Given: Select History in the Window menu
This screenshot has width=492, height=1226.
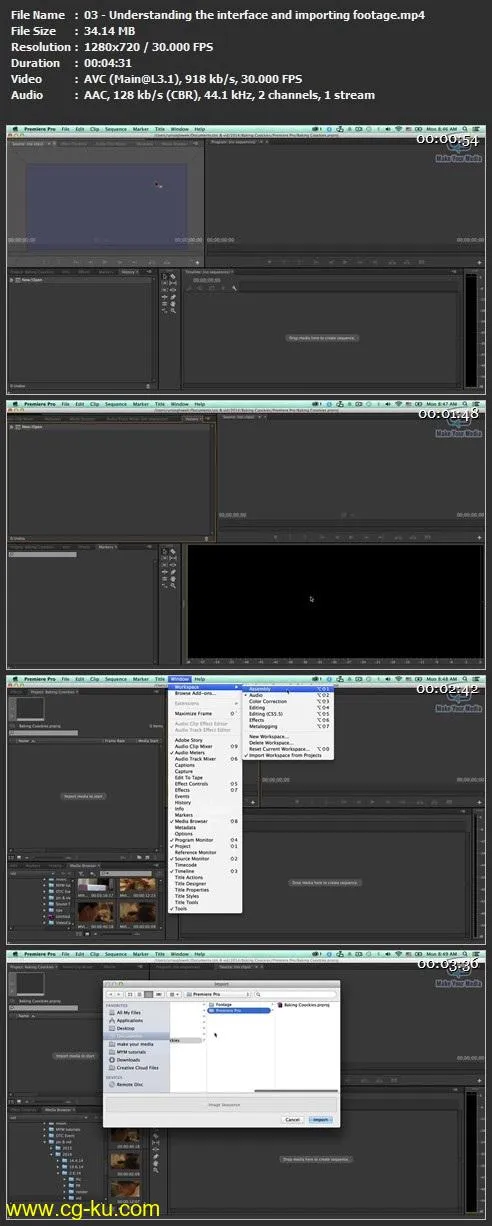Looking at the screenshot, I should click(205, 803).
